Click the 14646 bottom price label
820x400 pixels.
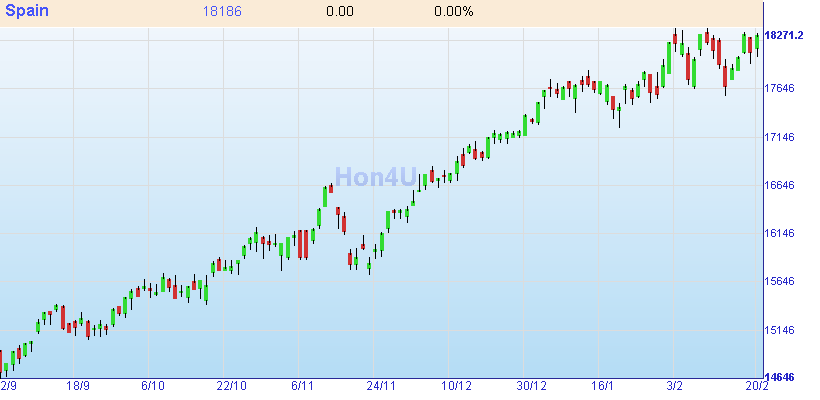point(779,378)
